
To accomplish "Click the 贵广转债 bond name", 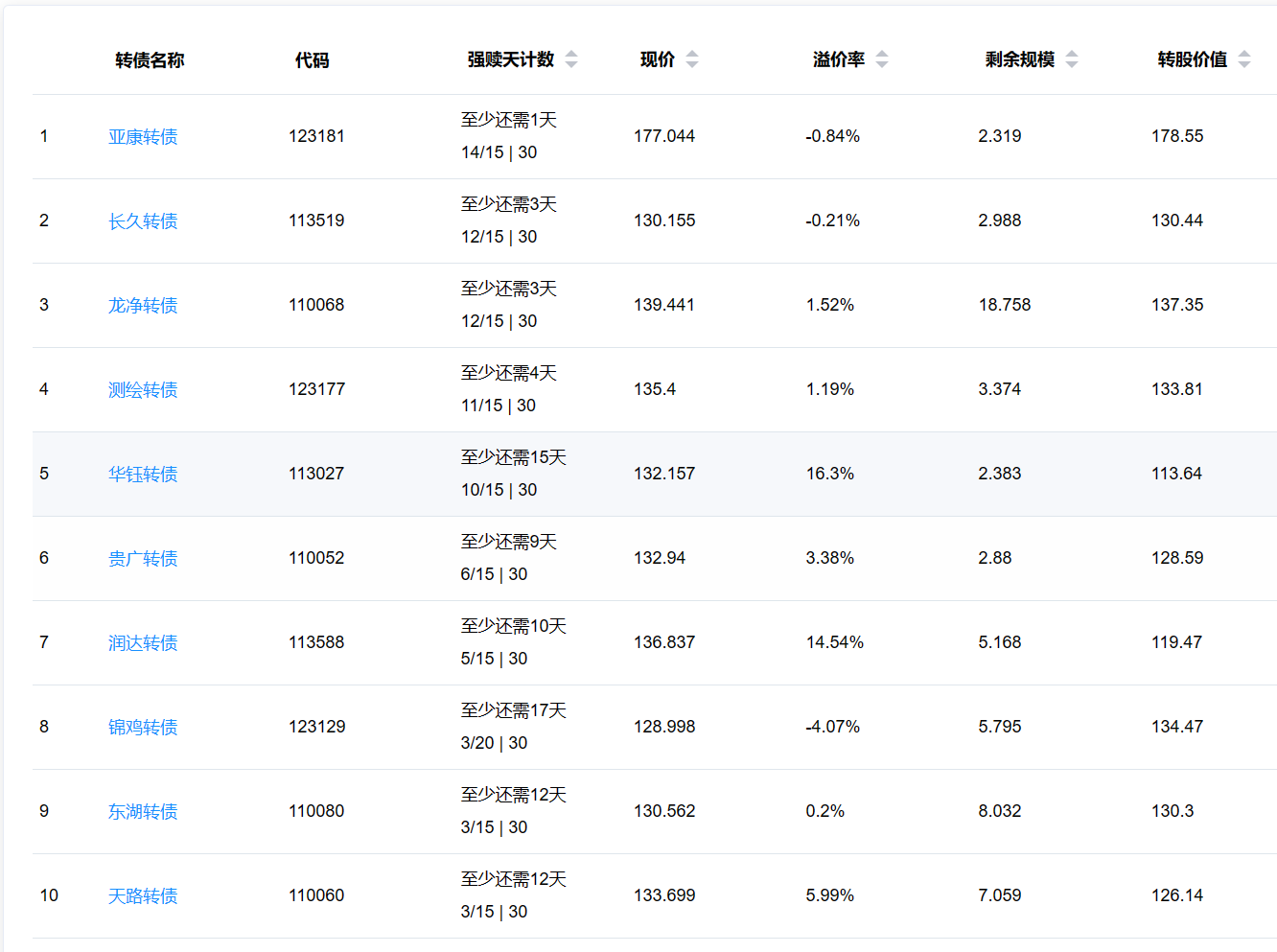I will coord(143,559).
